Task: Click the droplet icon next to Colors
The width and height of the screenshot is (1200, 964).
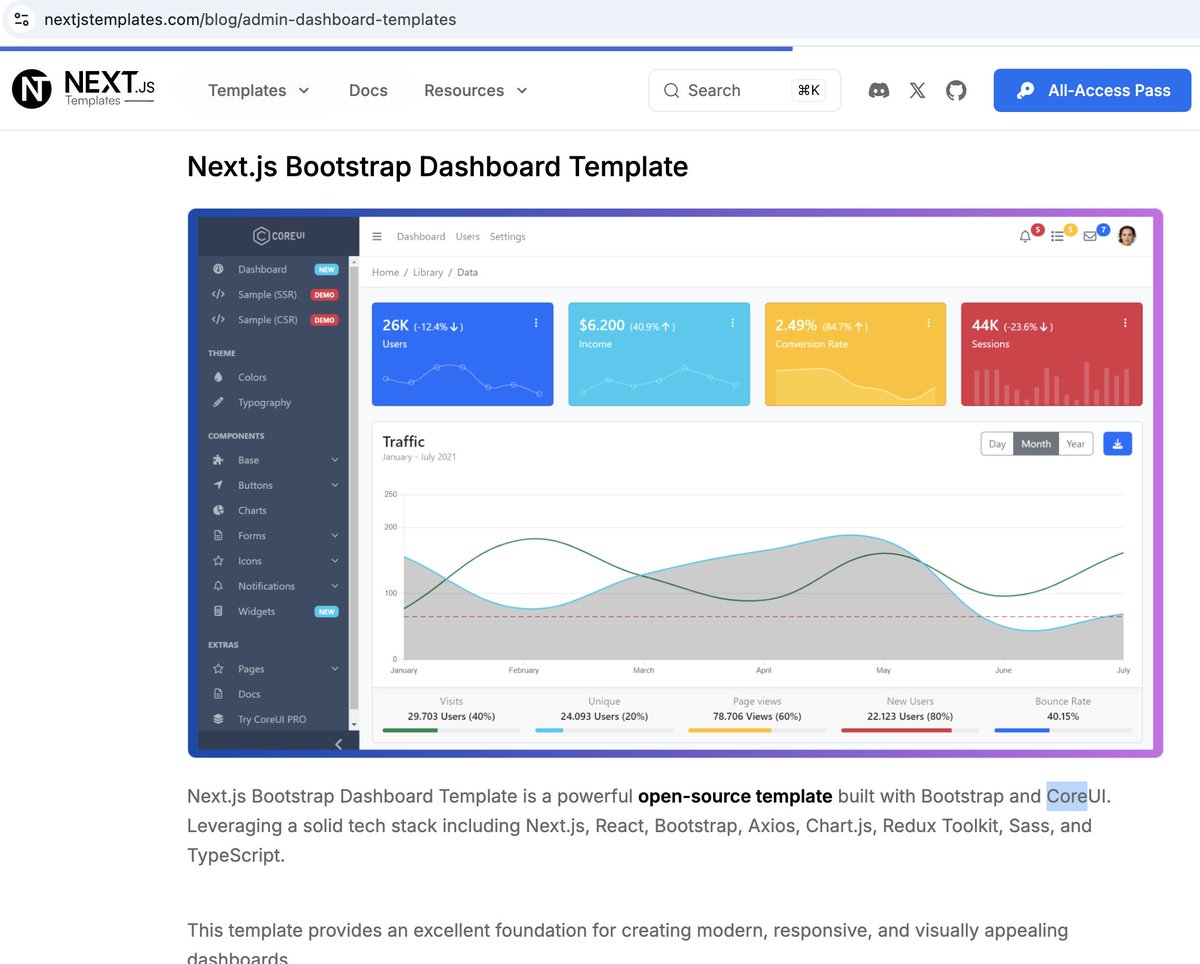Action: tap(218, 377)
